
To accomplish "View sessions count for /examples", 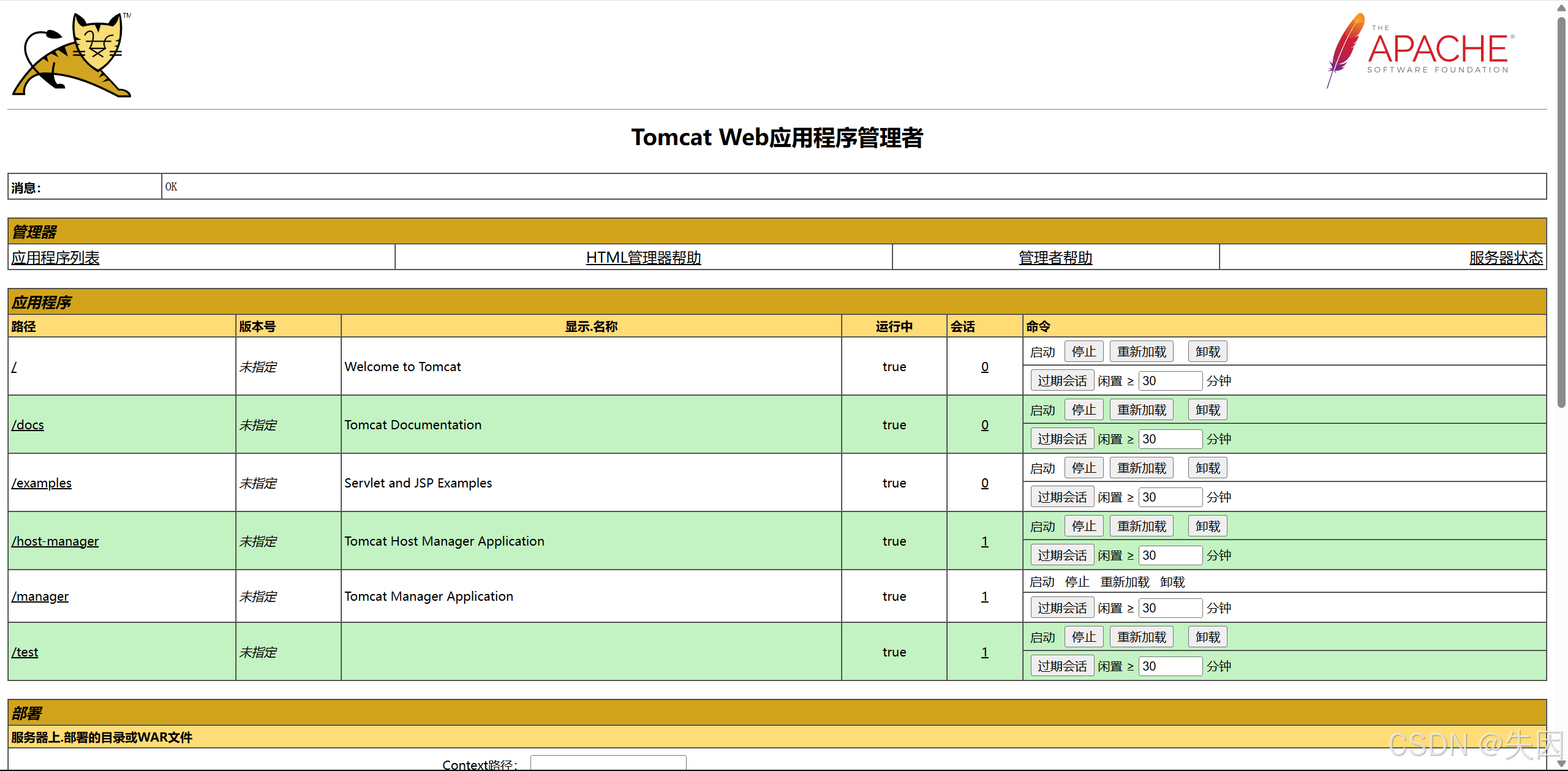I will [984, 483].
